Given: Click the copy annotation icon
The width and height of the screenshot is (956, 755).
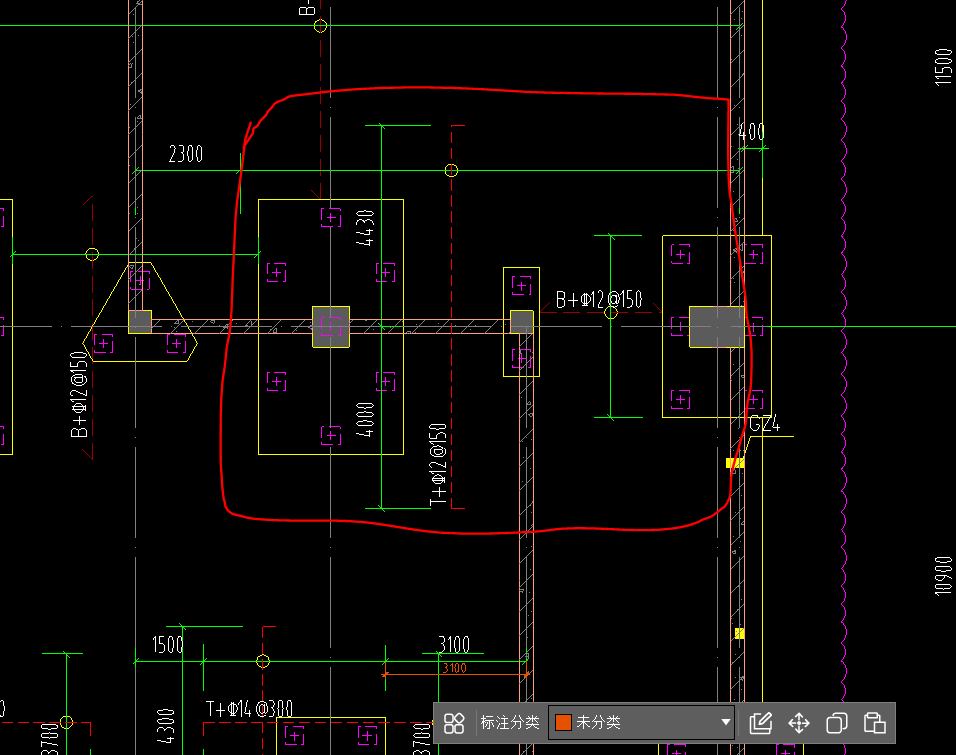Looking at the screenshot, I should (837, 722).
